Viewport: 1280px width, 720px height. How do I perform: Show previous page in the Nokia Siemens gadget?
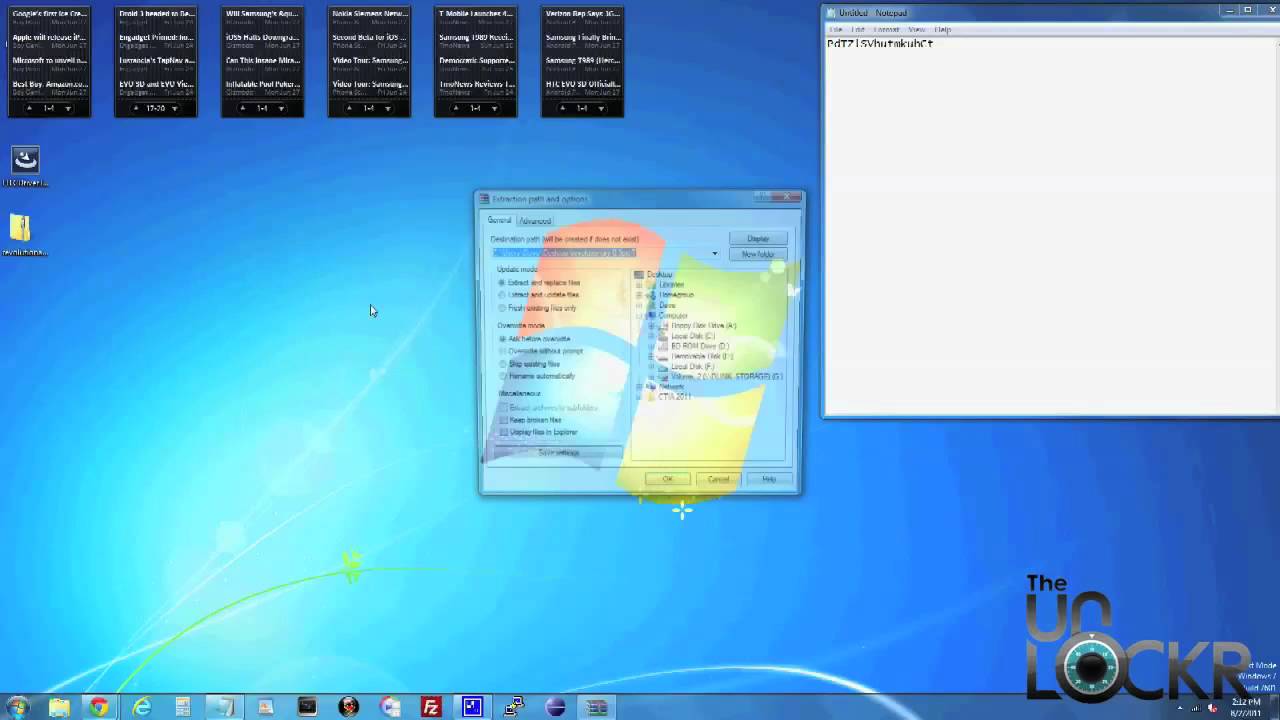click(349, 108)
